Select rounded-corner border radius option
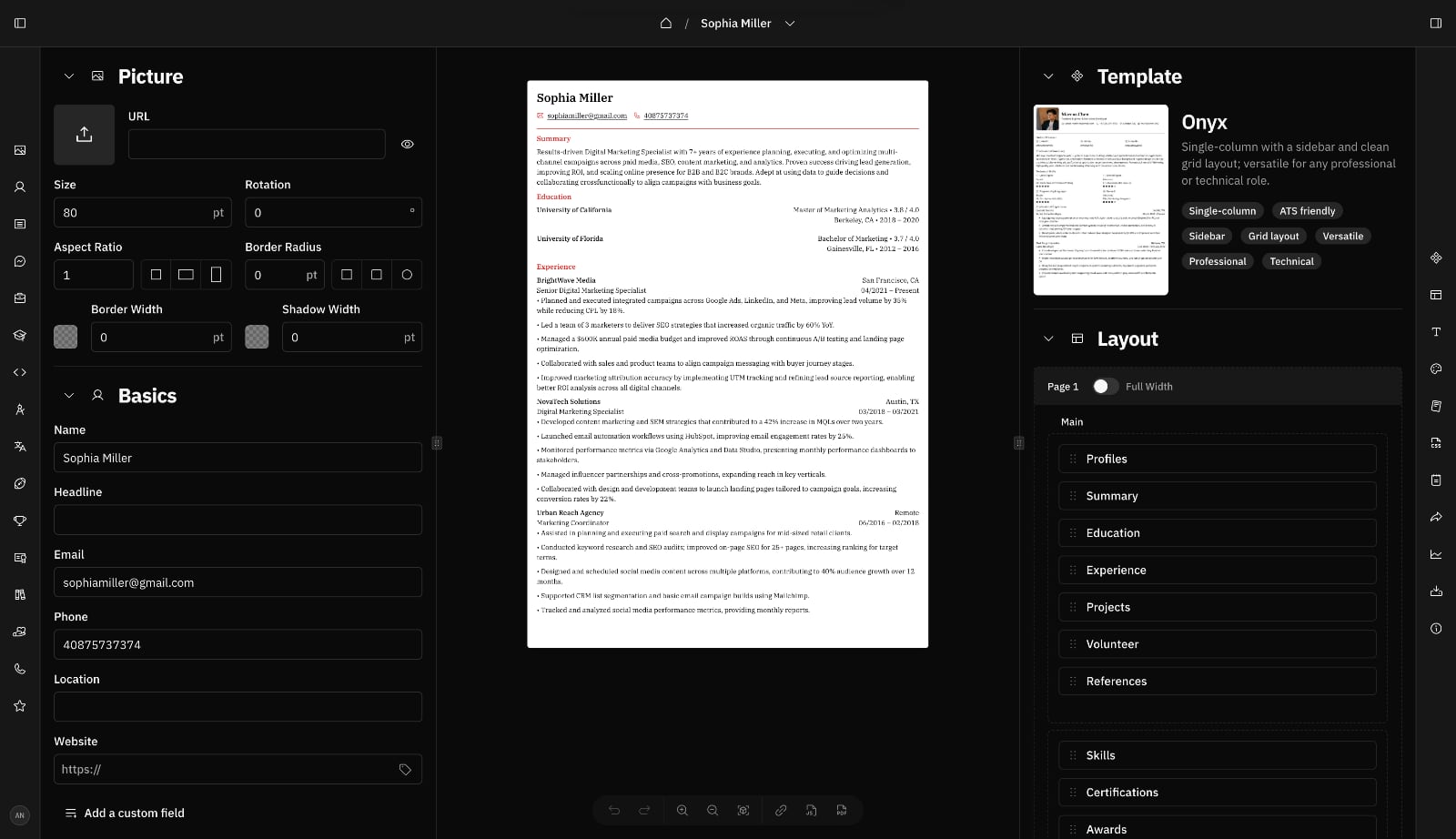1456x839 pixels. (377, 275)
